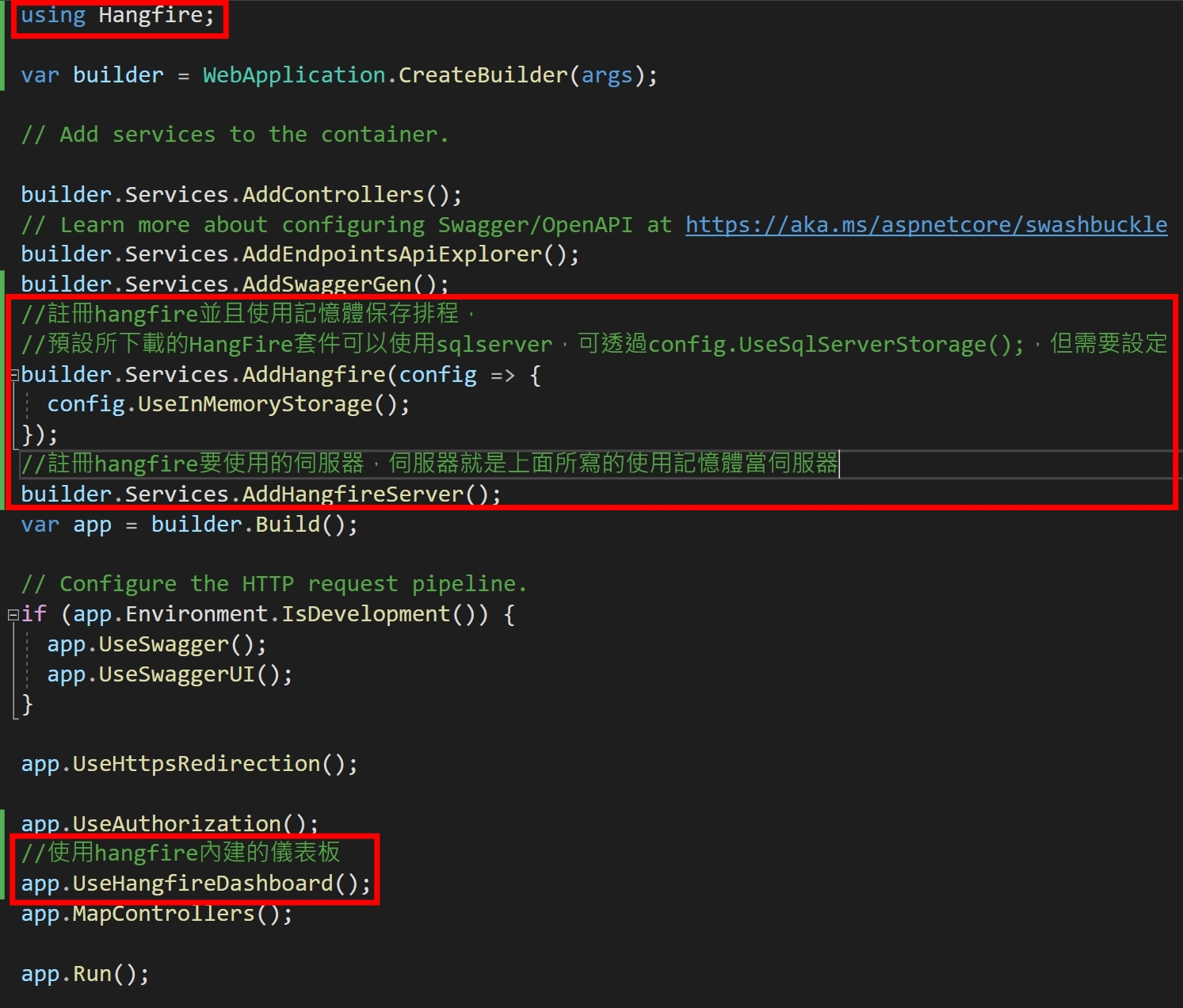Click the app.UseHangfireDashboard() line
Screen dimensions: 1183x1008
tap(195, 884)
